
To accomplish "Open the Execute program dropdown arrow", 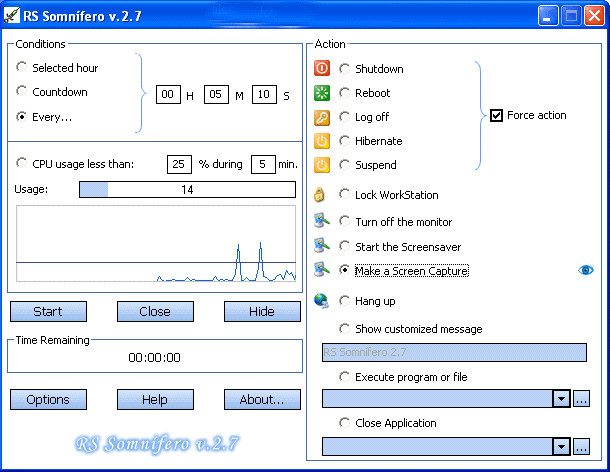I will (x=561, y=399).
